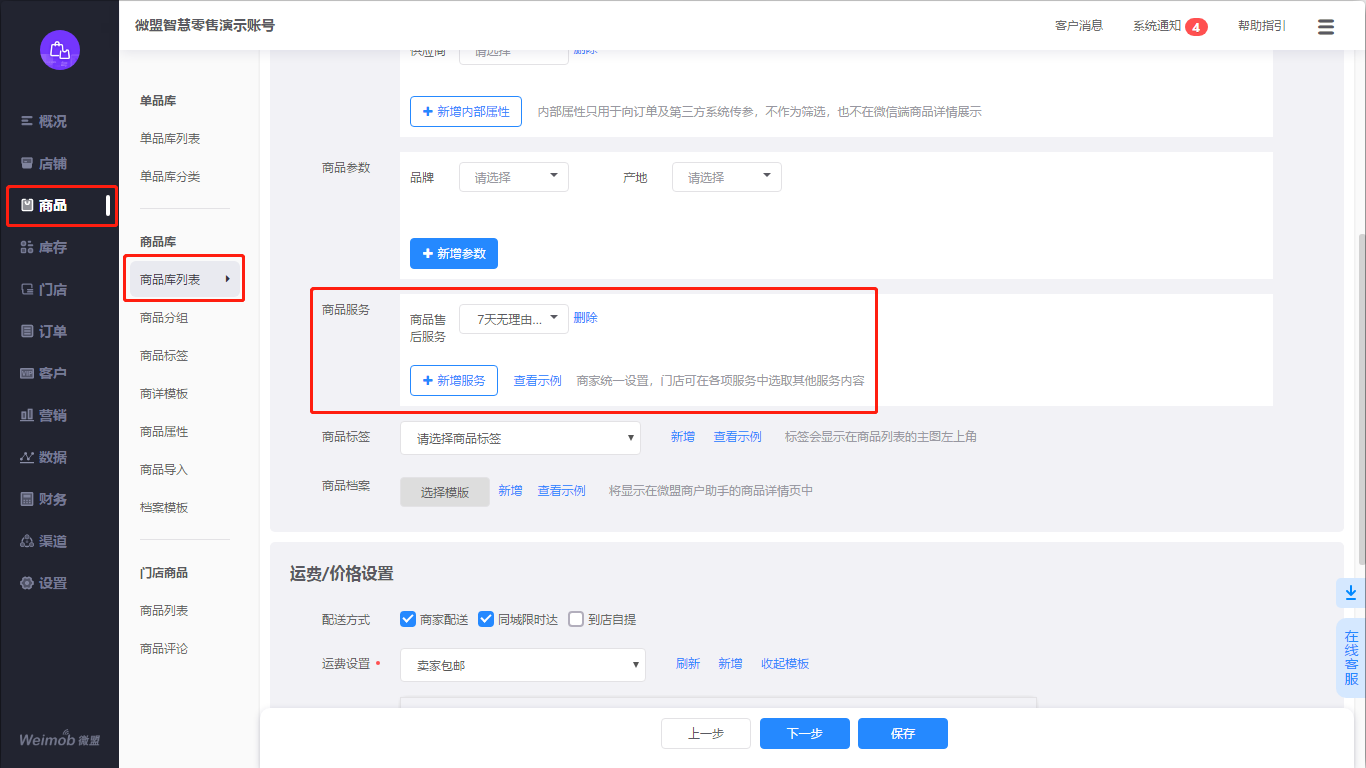The width and height of the screenshot is (1366, 768).
Task: Open 商品导入 submenu item
Action: [x=164, y=469]
